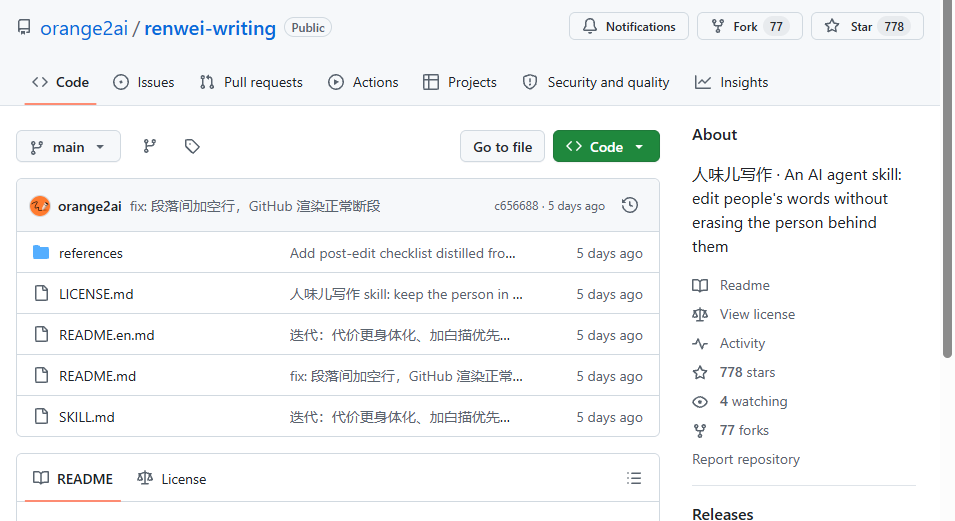Click the Go to file button

502,146
